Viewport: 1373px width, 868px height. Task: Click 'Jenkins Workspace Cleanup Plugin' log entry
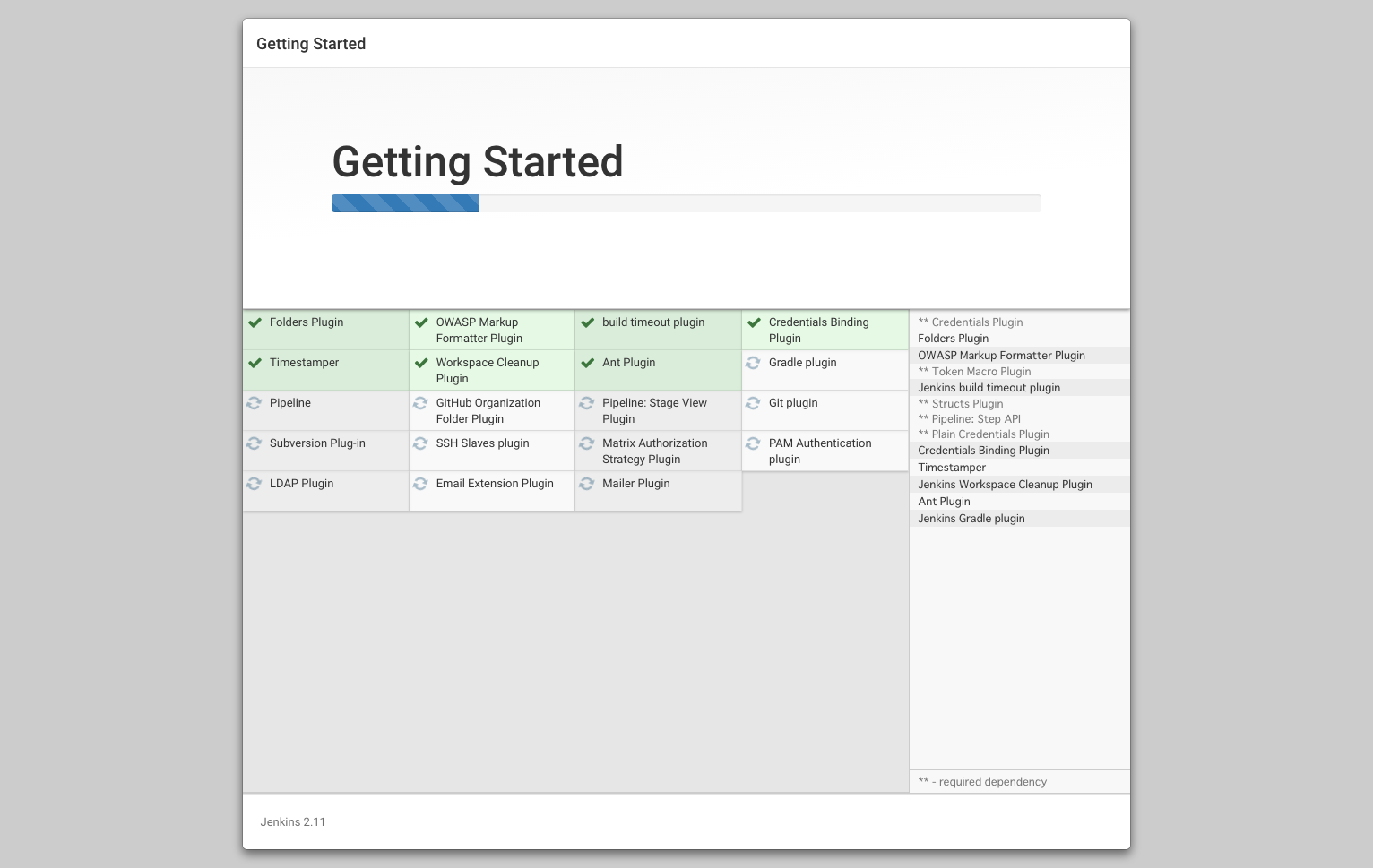pos(1006,485)
